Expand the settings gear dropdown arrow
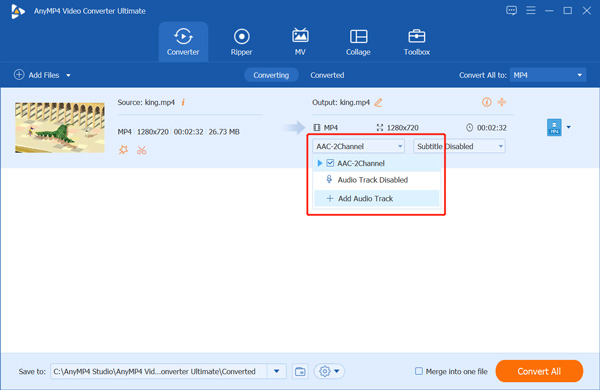 pos(337,371)
